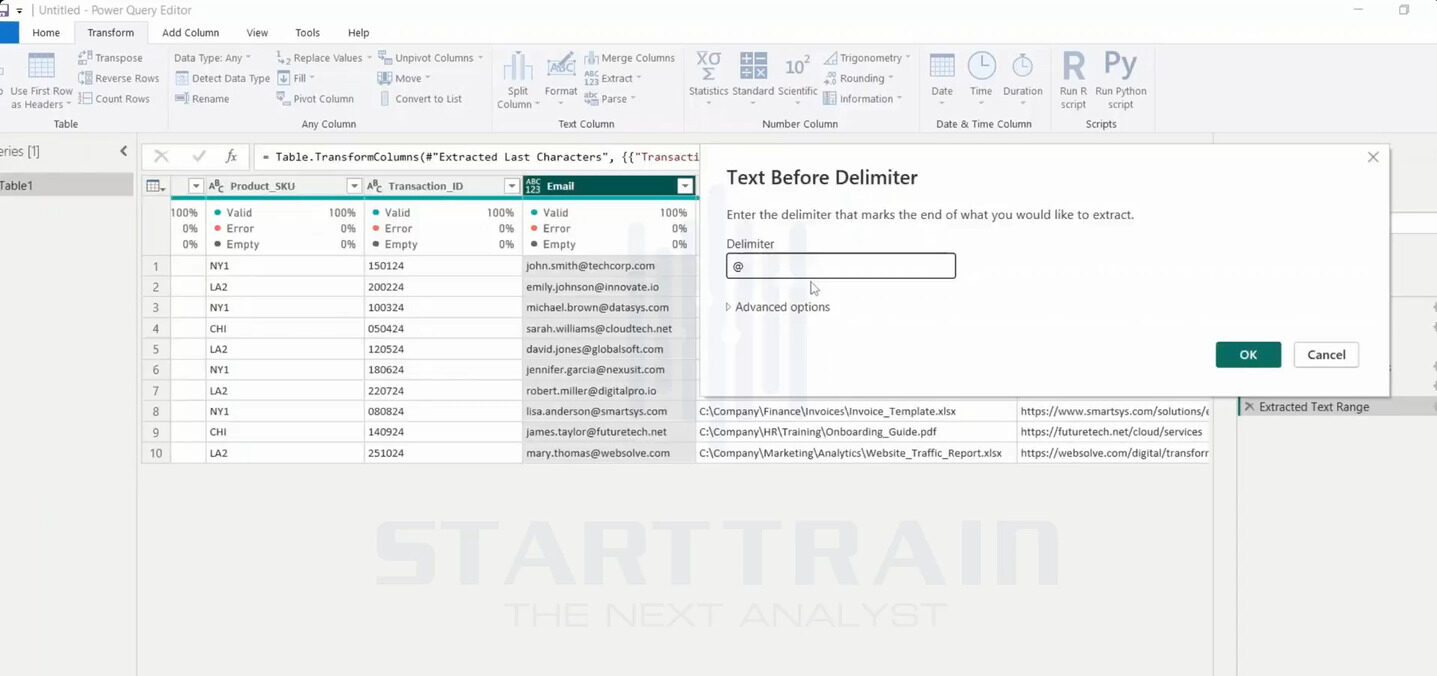1437x676 pixels.
Task: Click Detect Data Type
Action: coord(222,78)
